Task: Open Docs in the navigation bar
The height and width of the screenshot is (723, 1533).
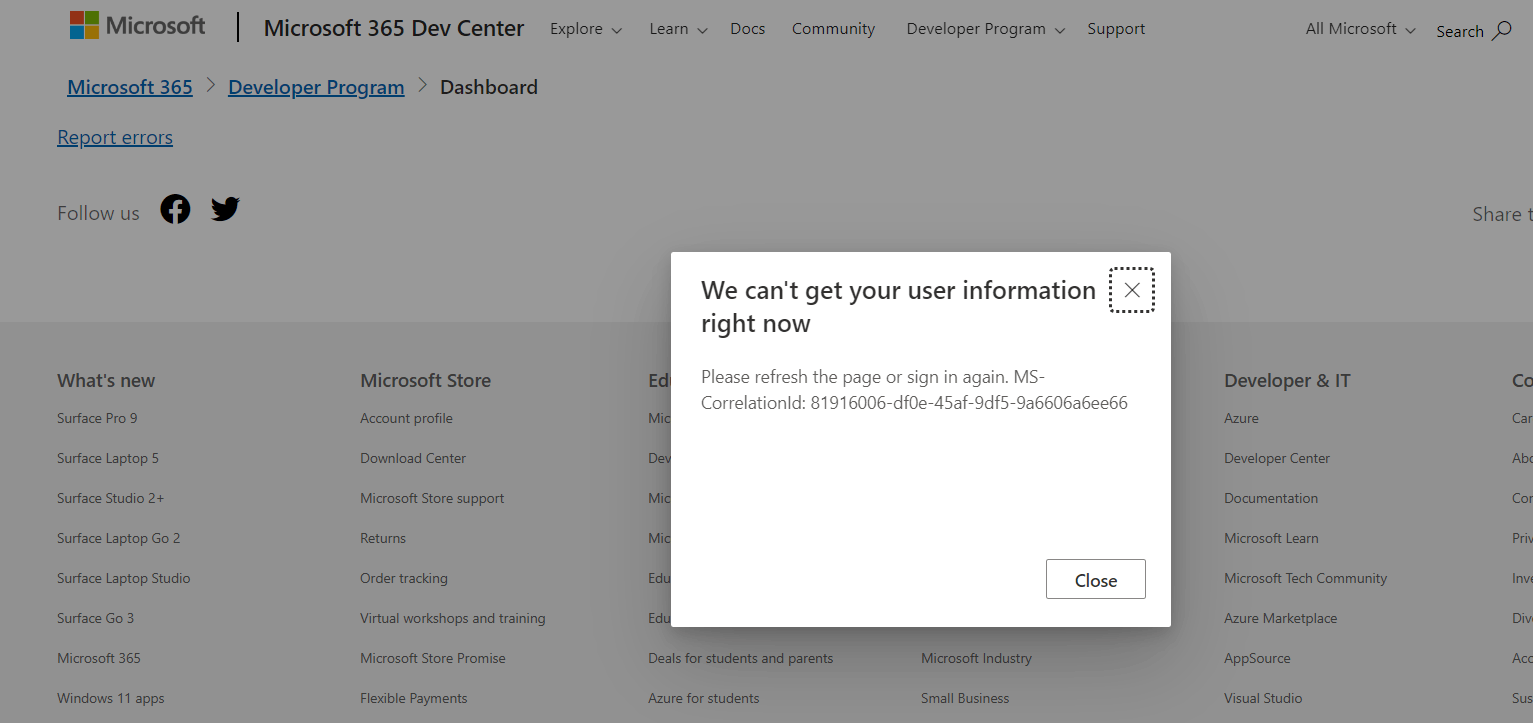Action: tap(748, 29)
